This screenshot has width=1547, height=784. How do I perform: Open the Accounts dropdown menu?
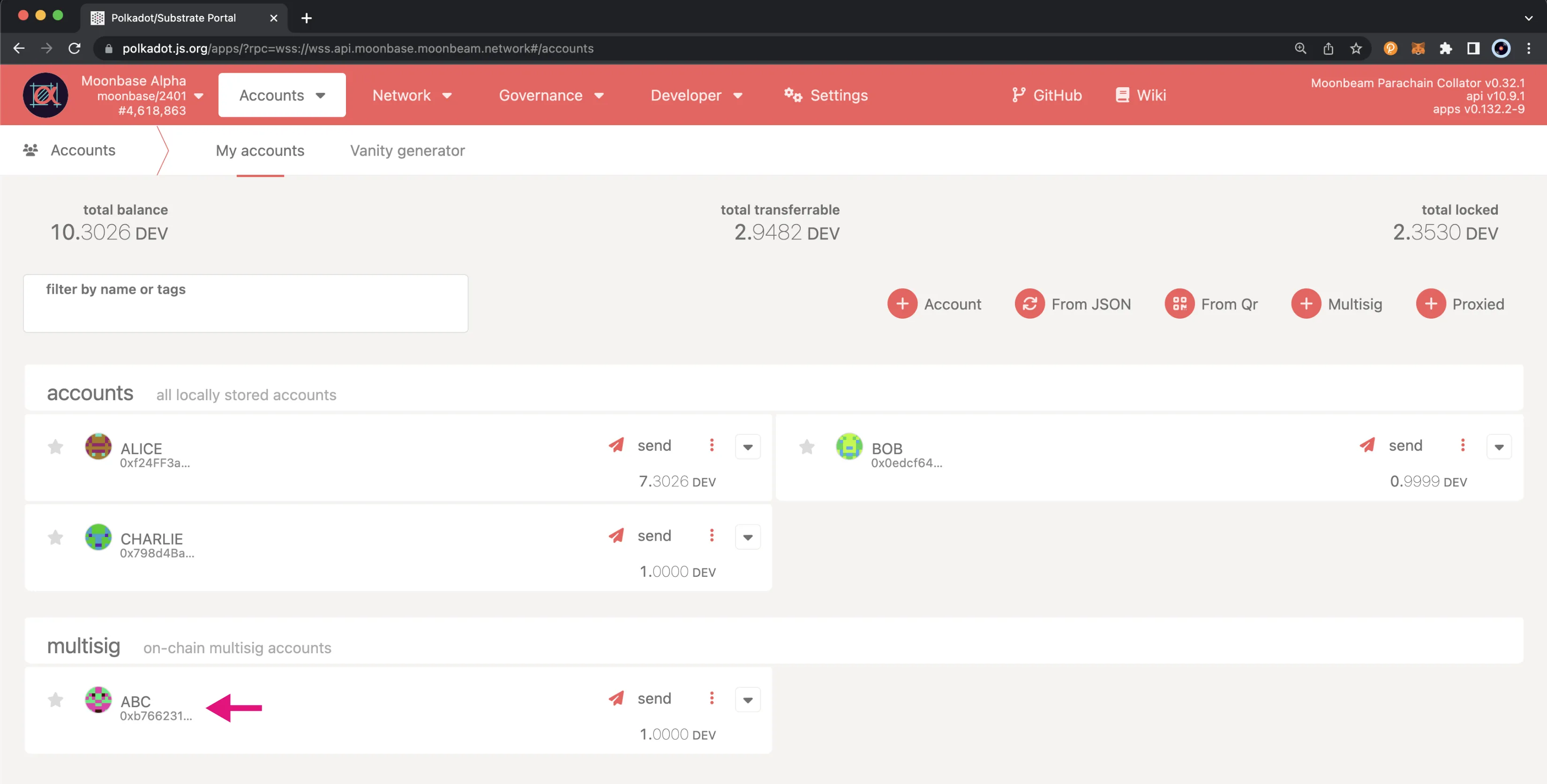(x=281, y=95)
